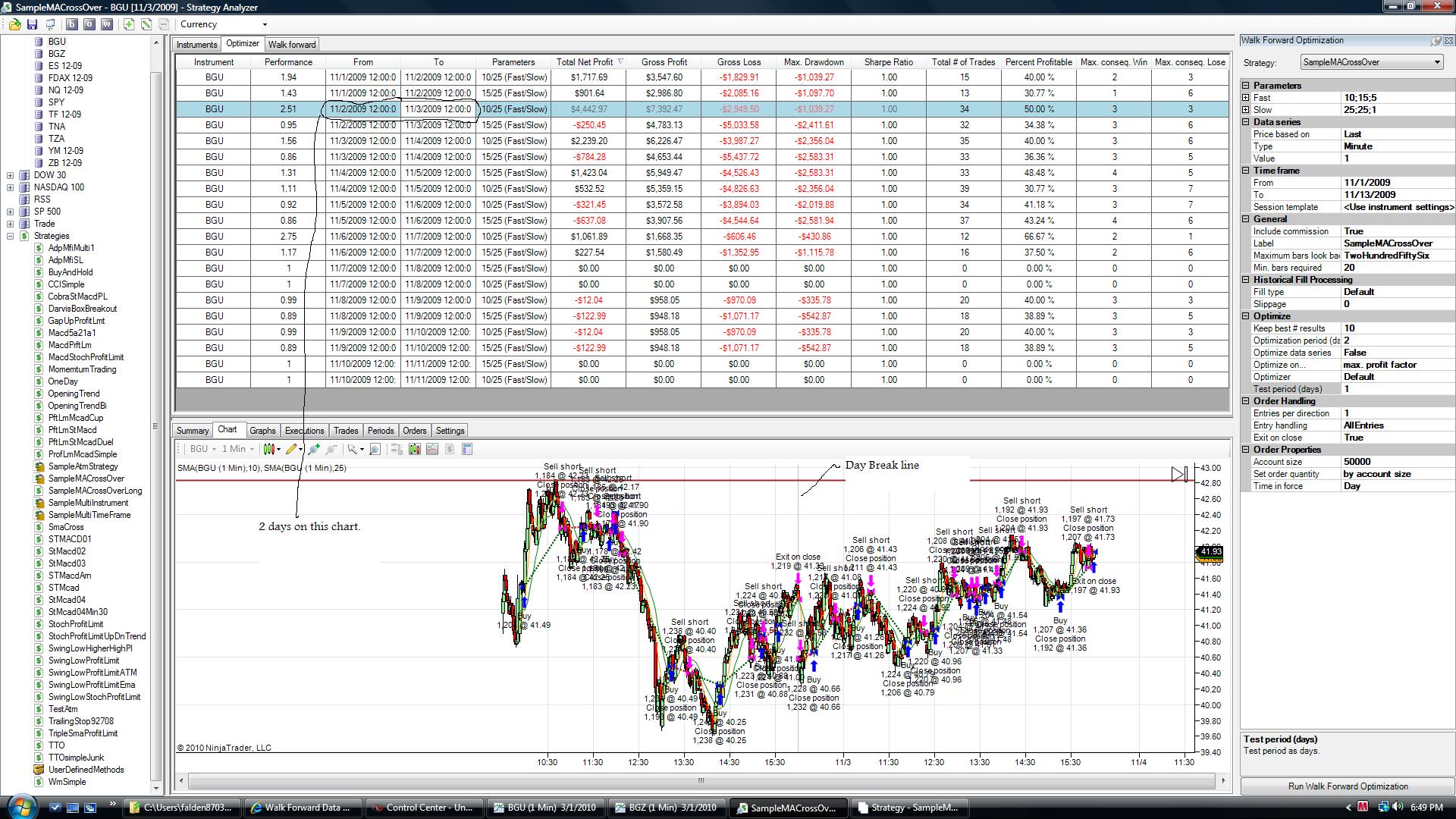Open the Currency display dropdown
1456x819 pixels.
pyautogui.click(x=265, y=24)
